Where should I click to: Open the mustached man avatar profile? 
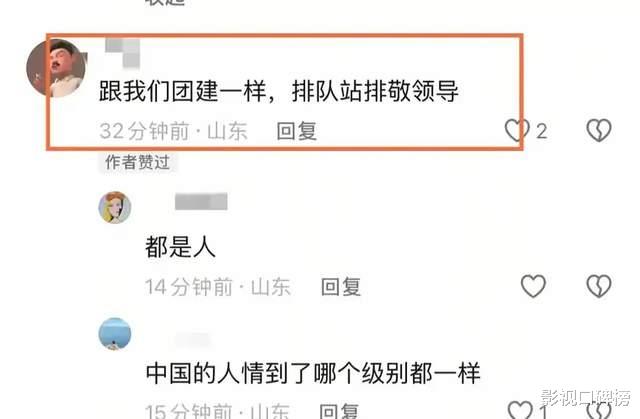coord(56,68)
